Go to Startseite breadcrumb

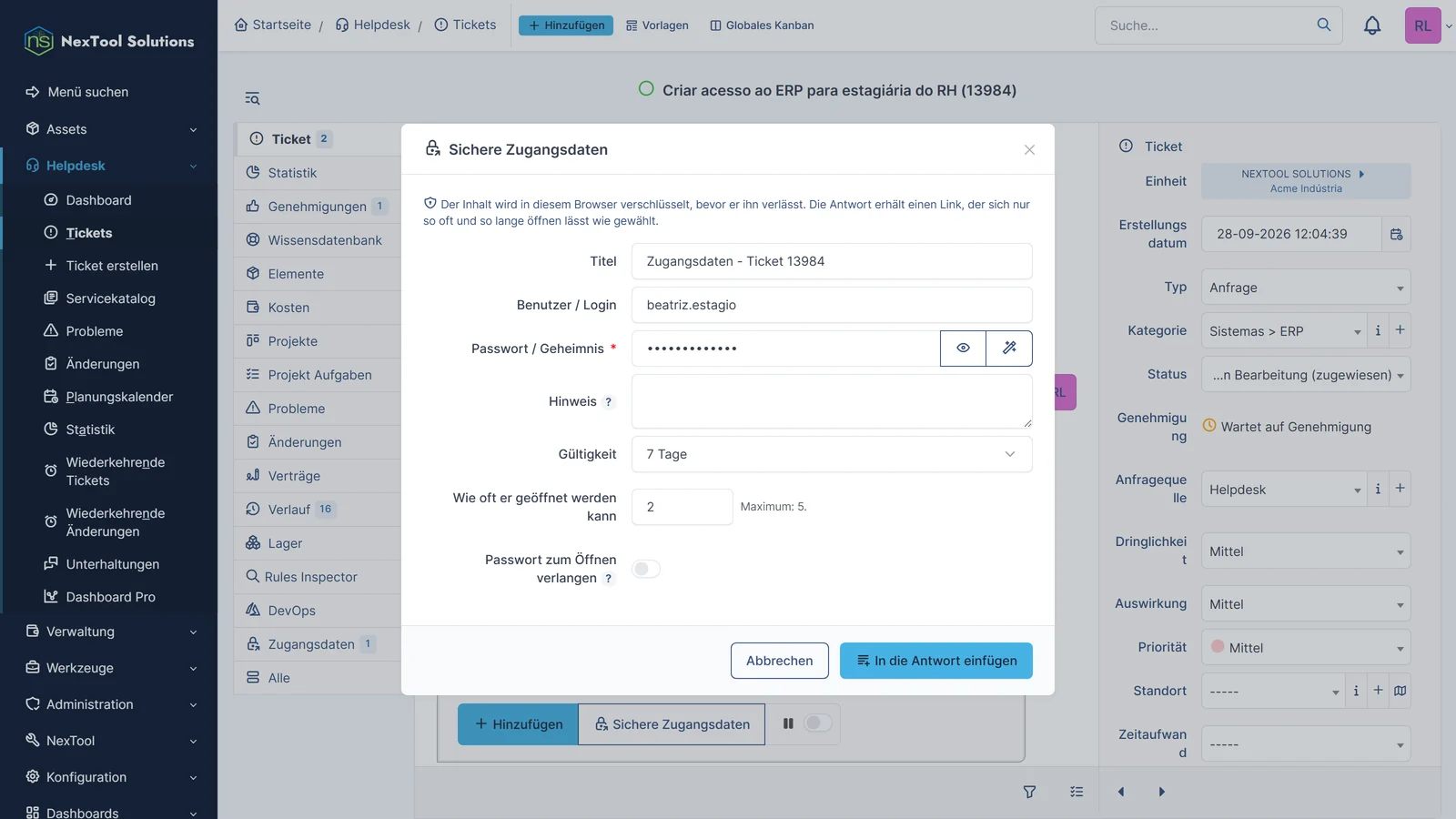(x=273, y=25)
